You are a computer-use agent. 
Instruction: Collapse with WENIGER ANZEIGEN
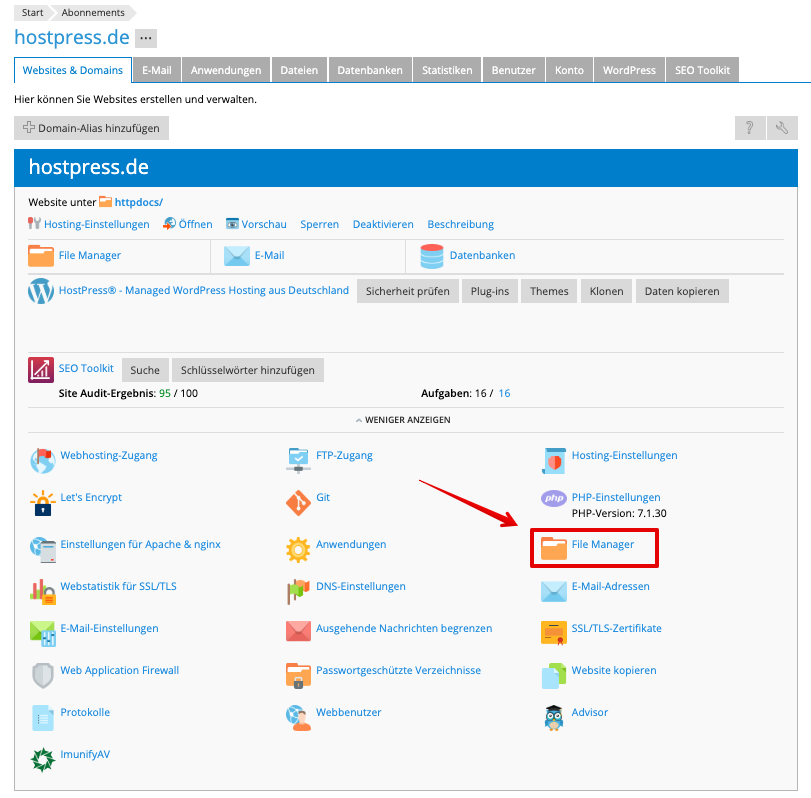[x=403, y=420]
